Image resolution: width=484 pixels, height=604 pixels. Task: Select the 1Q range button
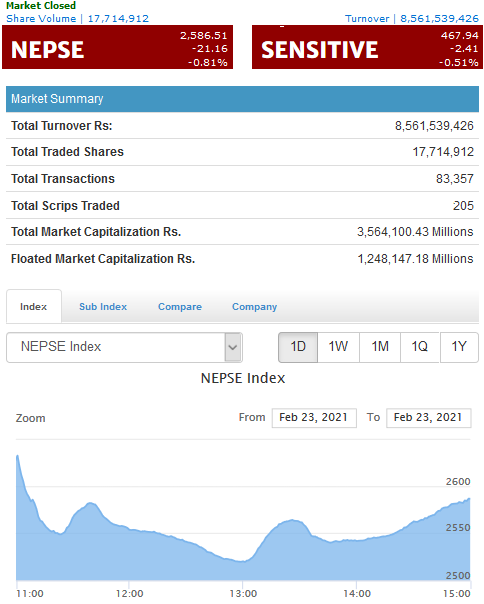(x=420, y=347)
